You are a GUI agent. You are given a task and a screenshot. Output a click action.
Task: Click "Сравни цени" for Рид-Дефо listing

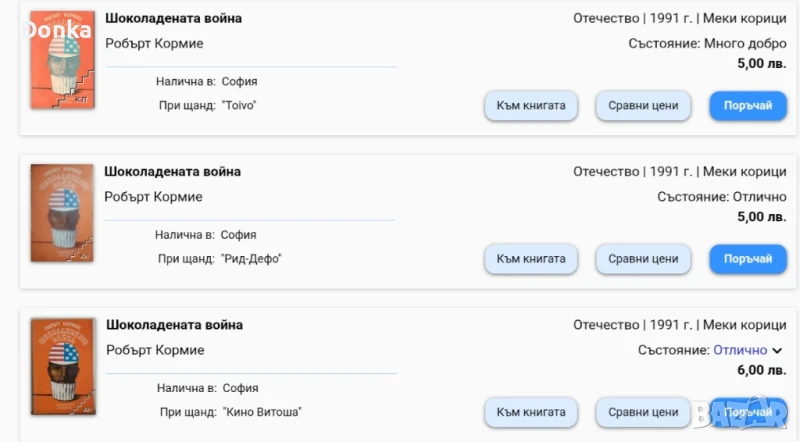coord(644,258)
